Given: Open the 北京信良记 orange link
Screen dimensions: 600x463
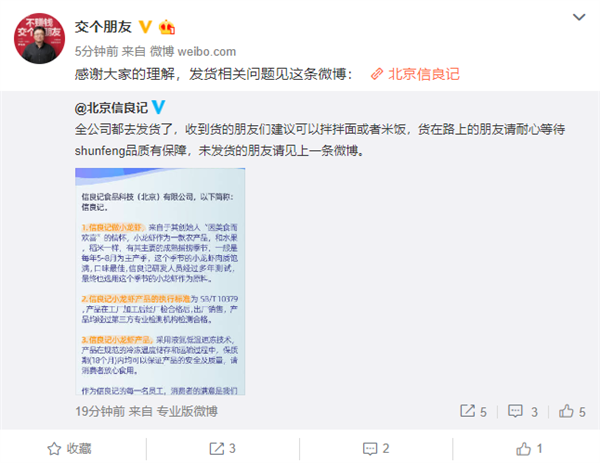Looking at the screenshot, I should pyautogui.click(x=424, y=74).
